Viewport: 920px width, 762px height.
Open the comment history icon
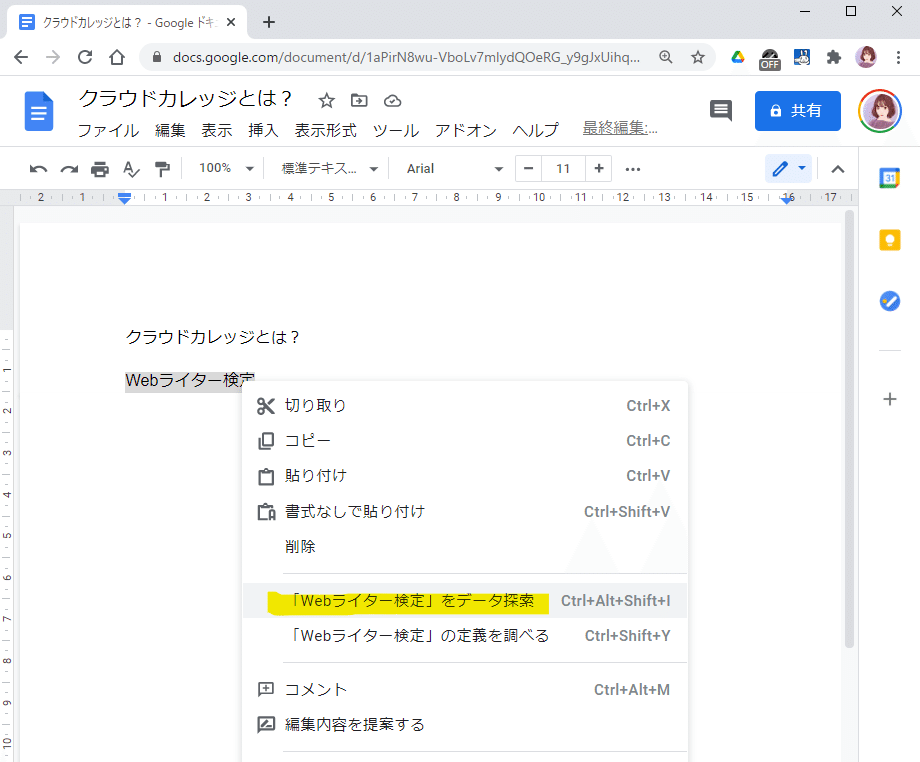tap(720, 111)
